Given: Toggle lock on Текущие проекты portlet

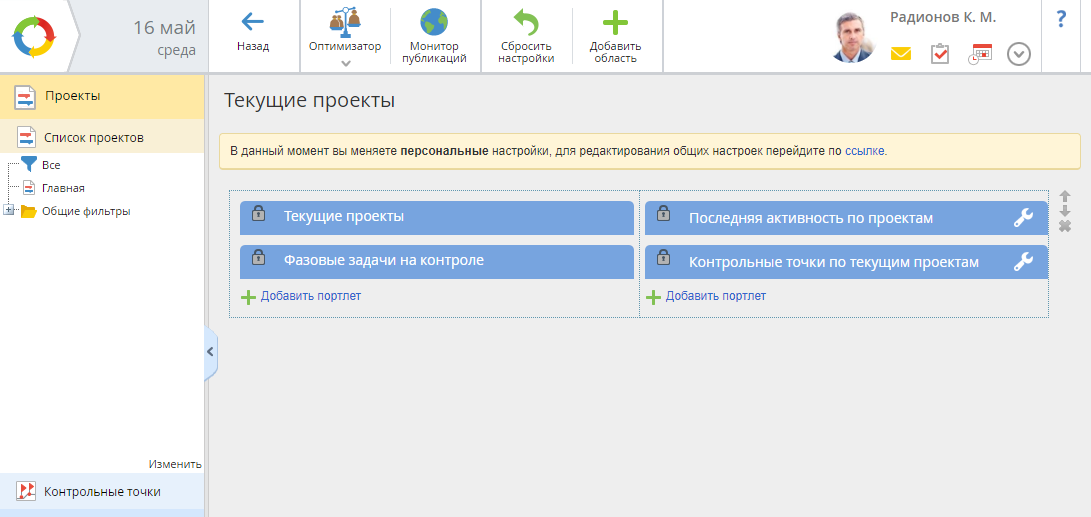Looking at the screenshot, I should [258, 214].
